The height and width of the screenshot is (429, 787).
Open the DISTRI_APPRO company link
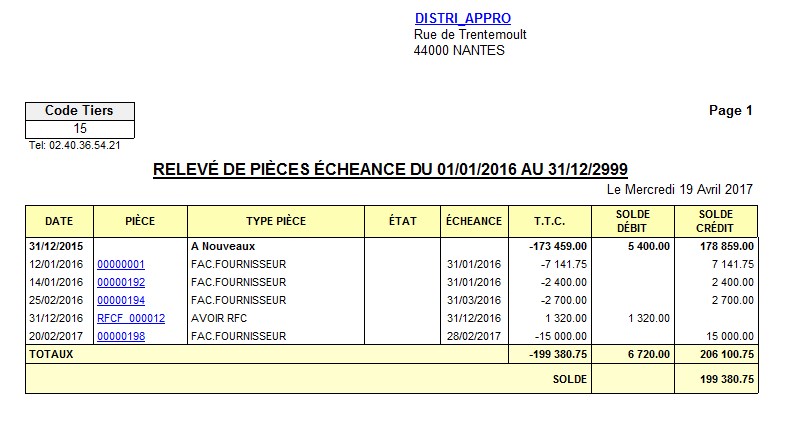click(462, 18)
